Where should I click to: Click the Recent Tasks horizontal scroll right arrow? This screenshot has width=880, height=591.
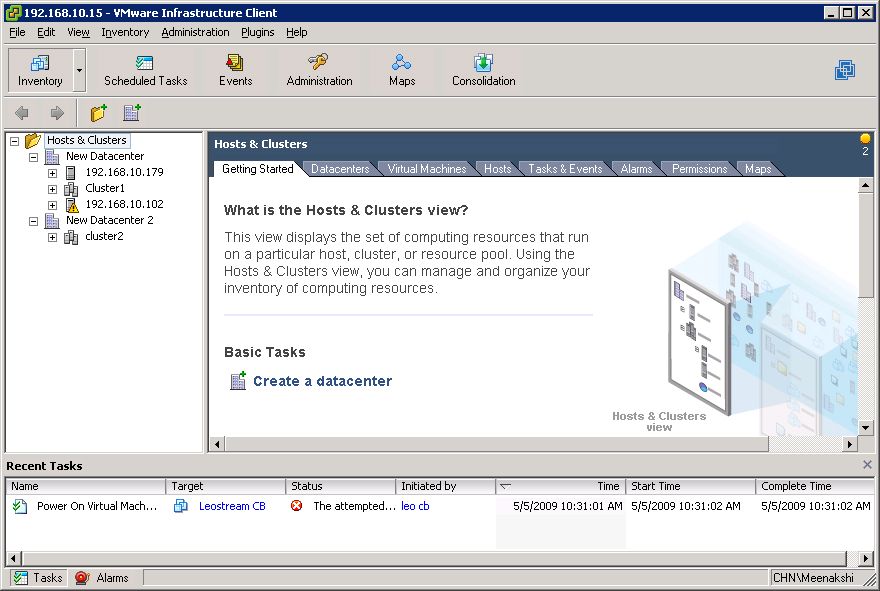(x=867, y=558)
